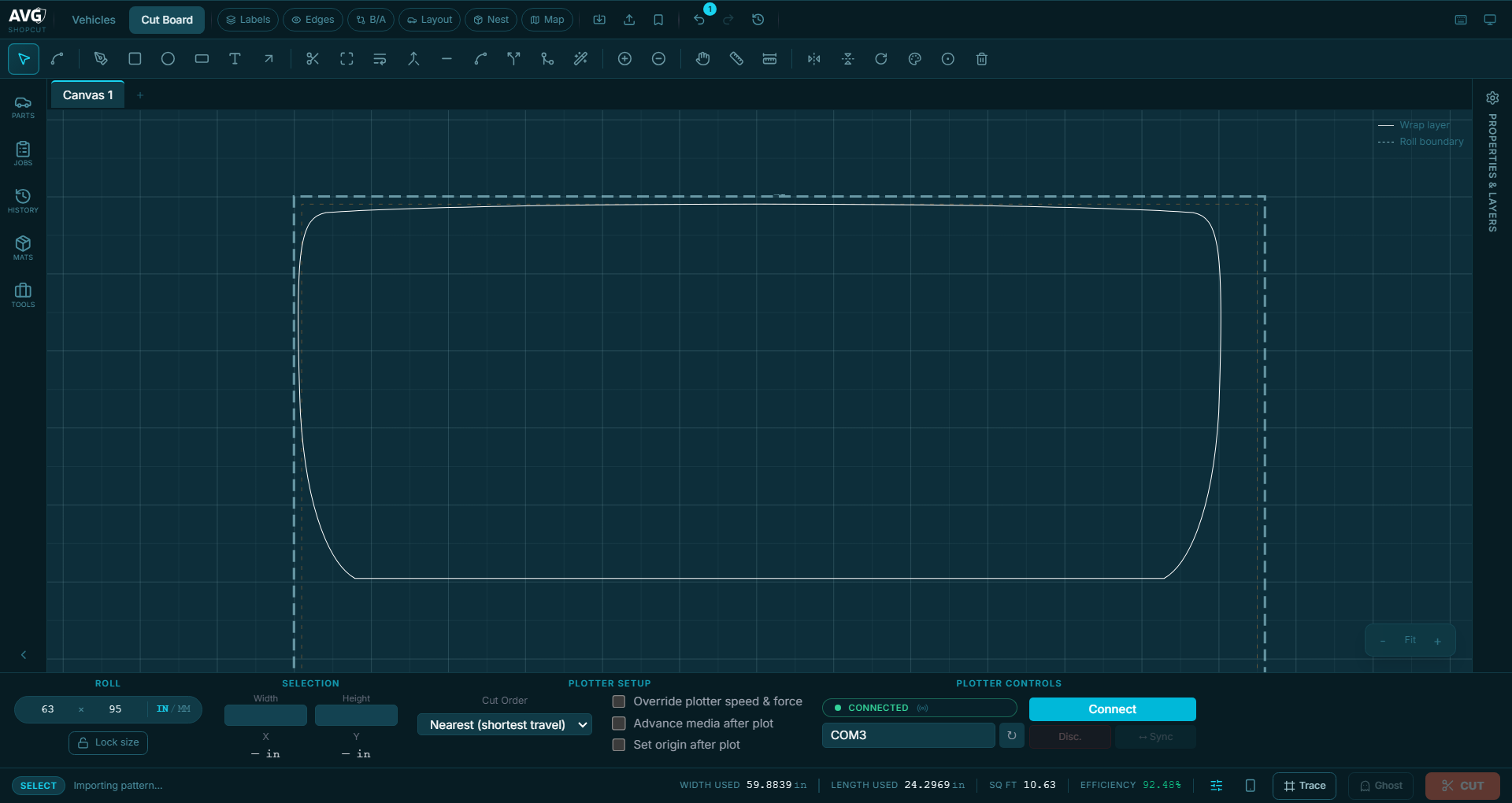1512x803 pixels.
Task: Select the Scissors cut tool
Action: pos(313,59)
